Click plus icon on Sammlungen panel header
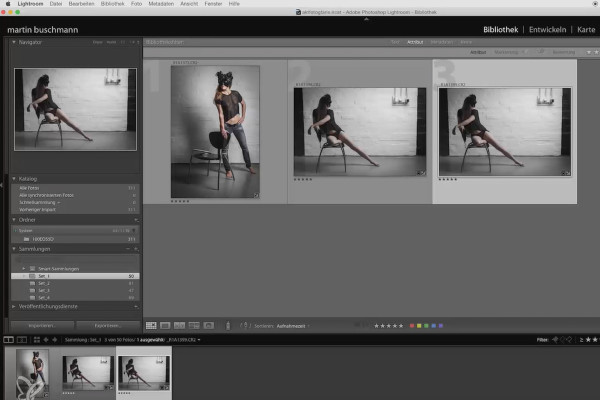Image resolution: width=600 pixels, height=400 pixels. (136, 249)
